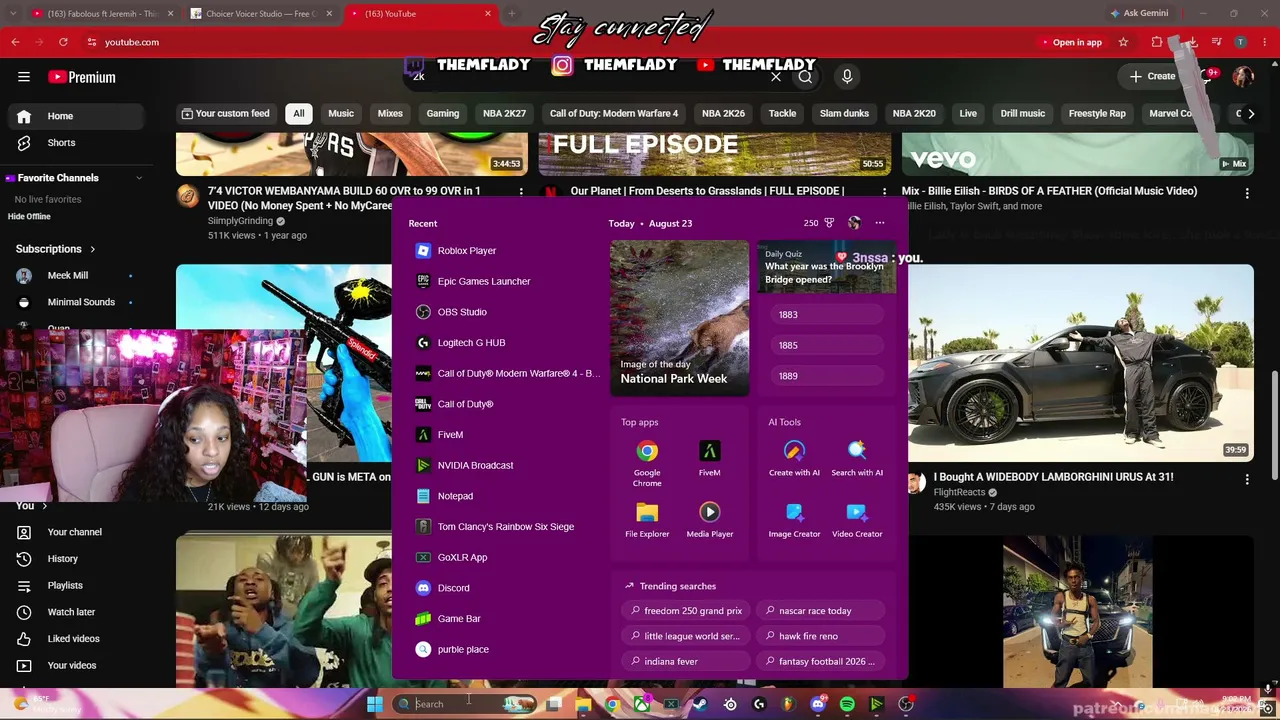Launch Google Chrome from Top apps
Screen dimensions: 1280x720
[x=647, y=463]
